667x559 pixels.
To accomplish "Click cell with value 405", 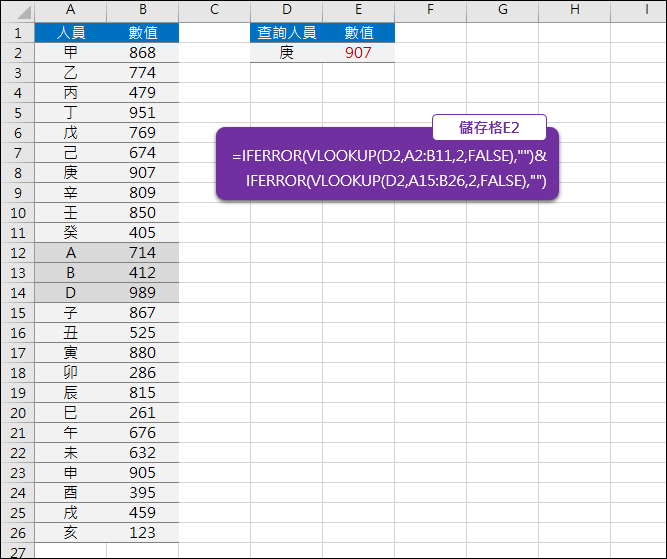I will point(143,233).
